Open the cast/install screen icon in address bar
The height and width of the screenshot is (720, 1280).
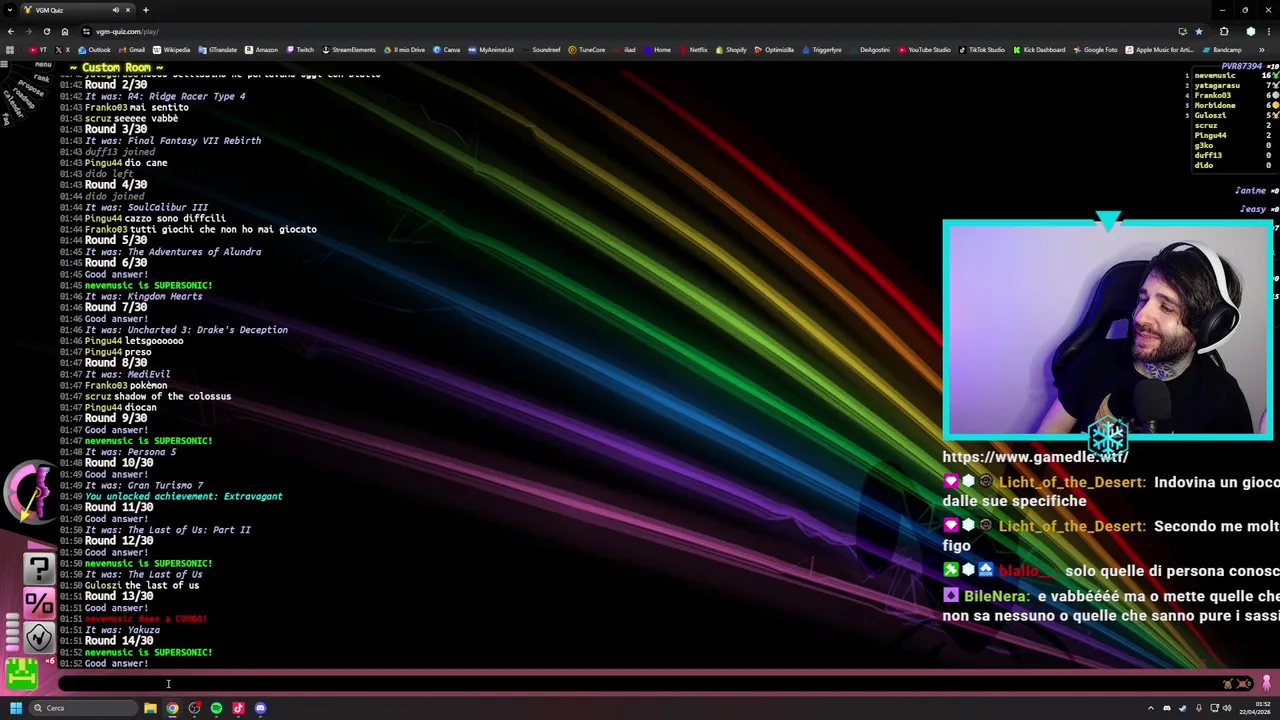tap(1183, 31)
